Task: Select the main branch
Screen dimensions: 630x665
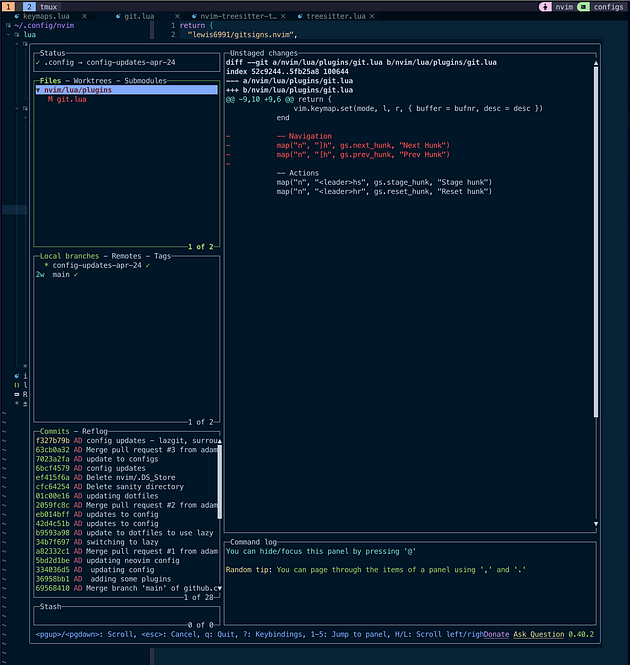Action: 61,275
